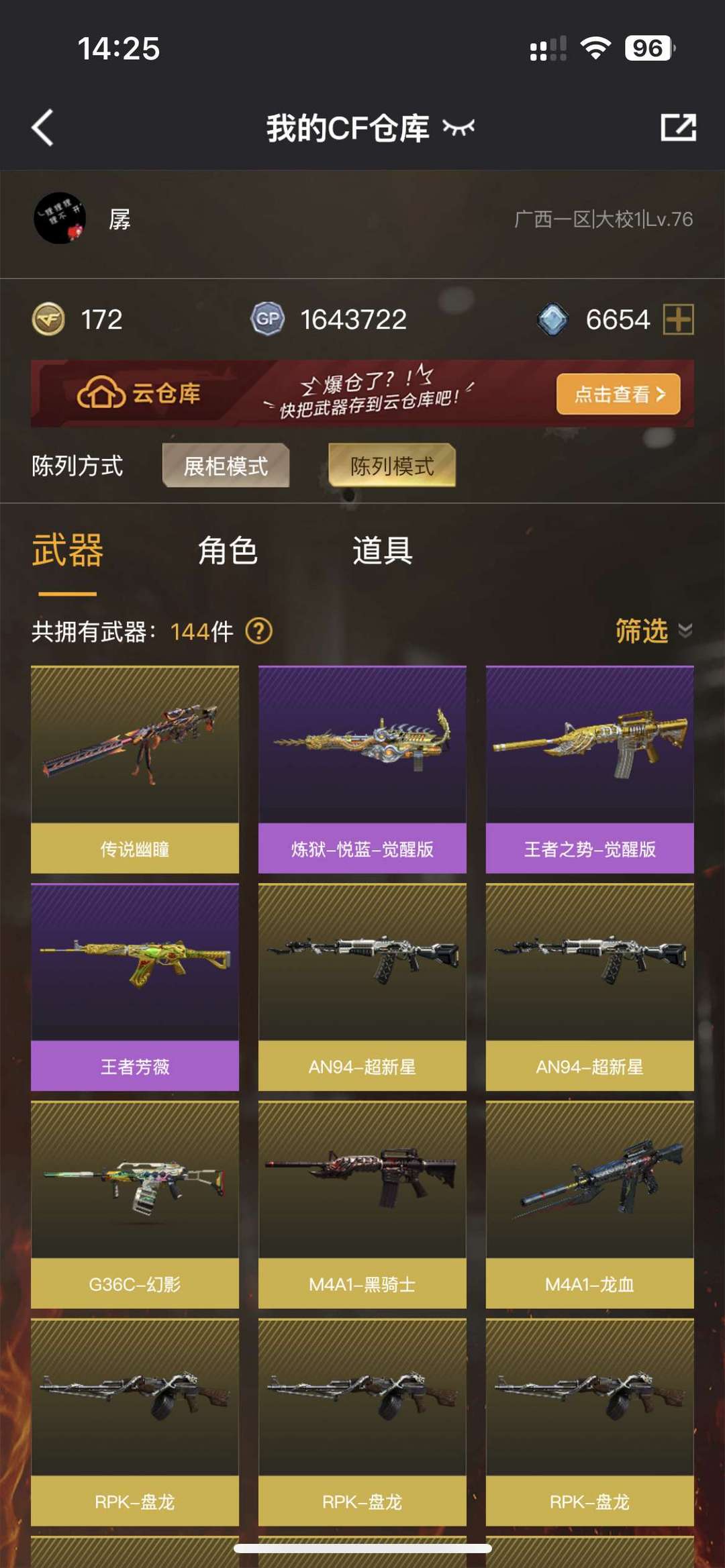This screenshot has height=1568, width=725.
Task: Click the 筛选 double-chevron arrow
Action: coord(685,631)
